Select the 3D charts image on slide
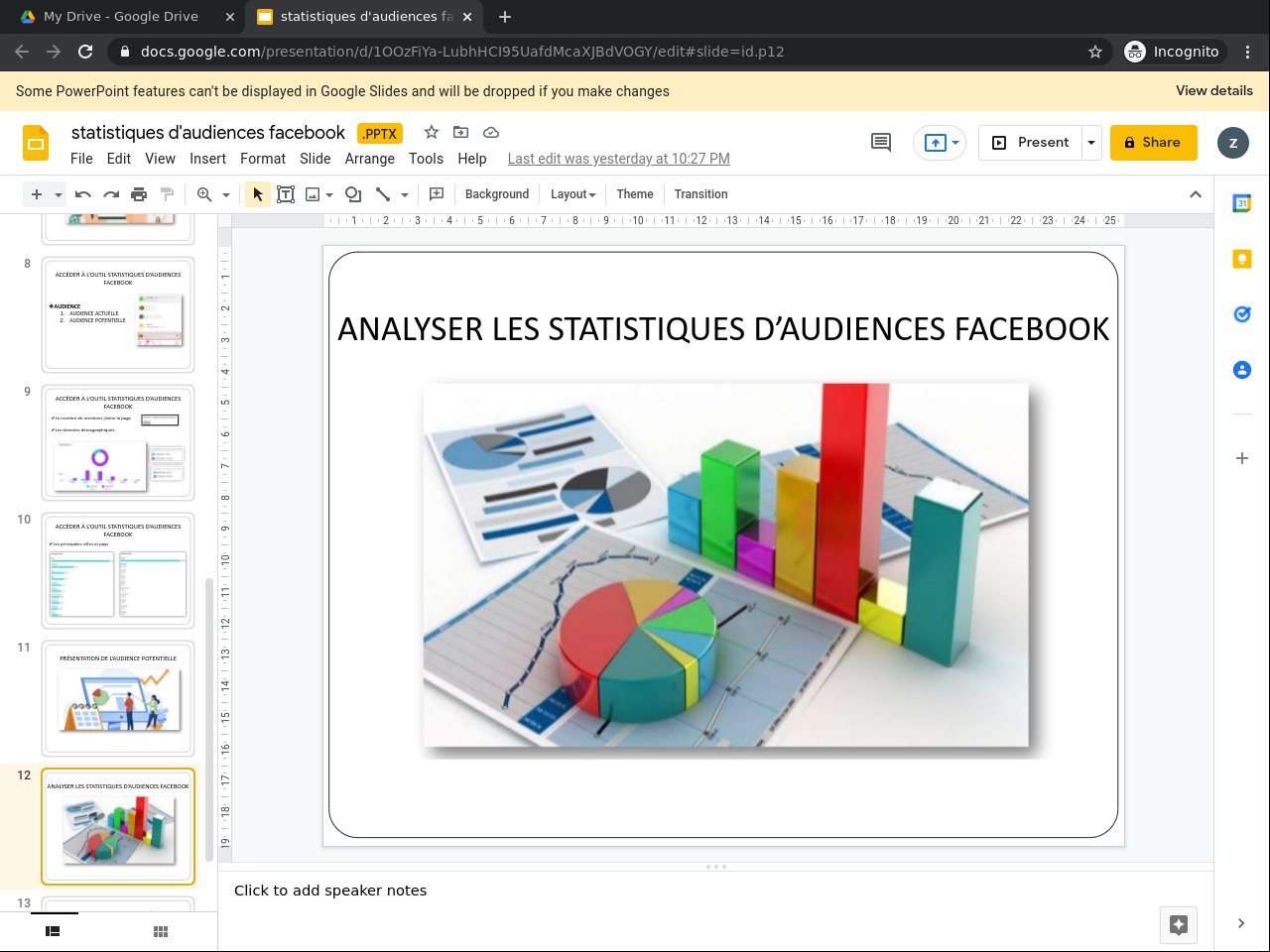Image resolution: width=1270 pixels, height=952 pixels. click(x=726, y=565)
